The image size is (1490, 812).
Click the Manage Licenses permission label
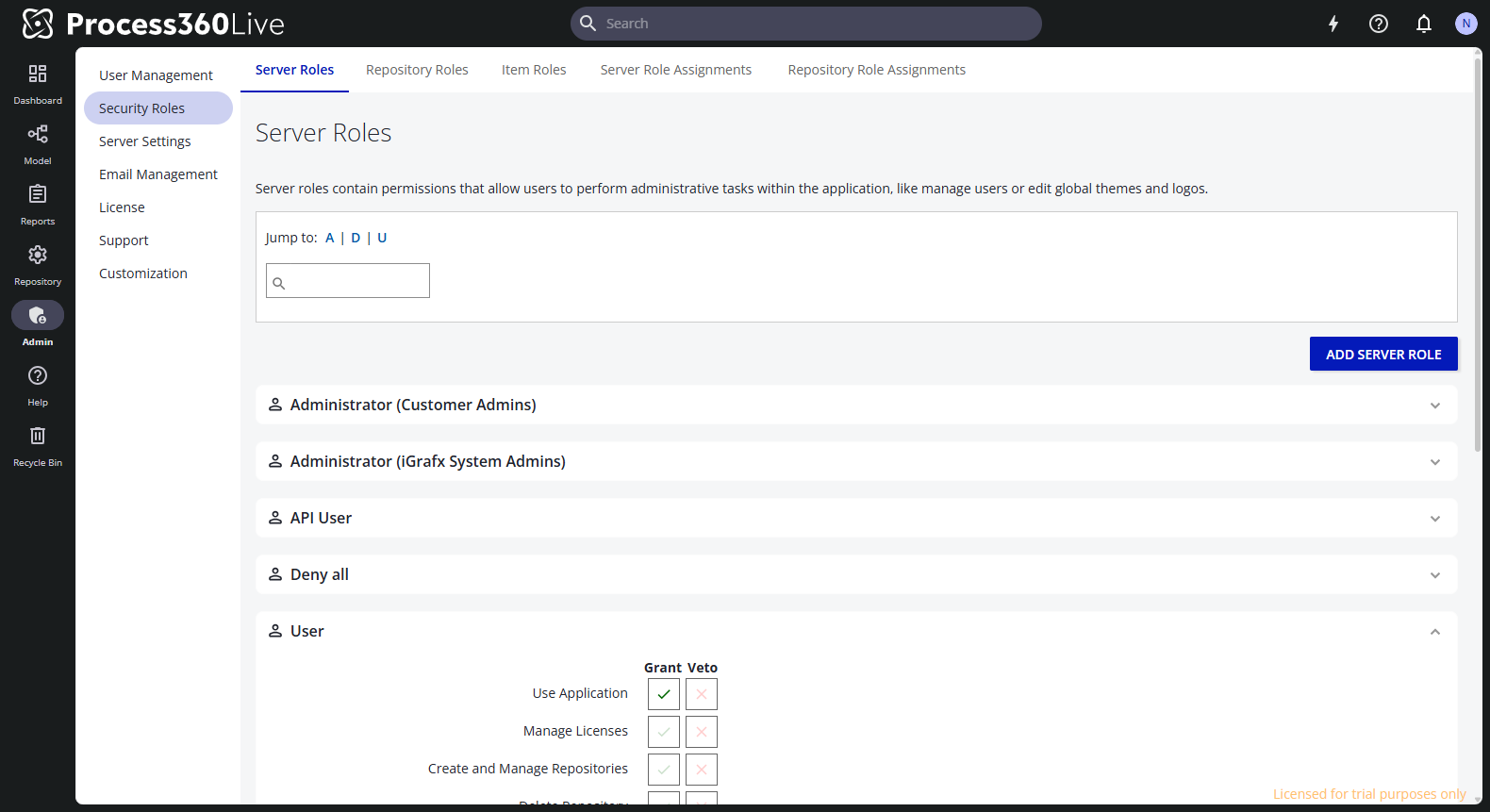coord(575,731)
